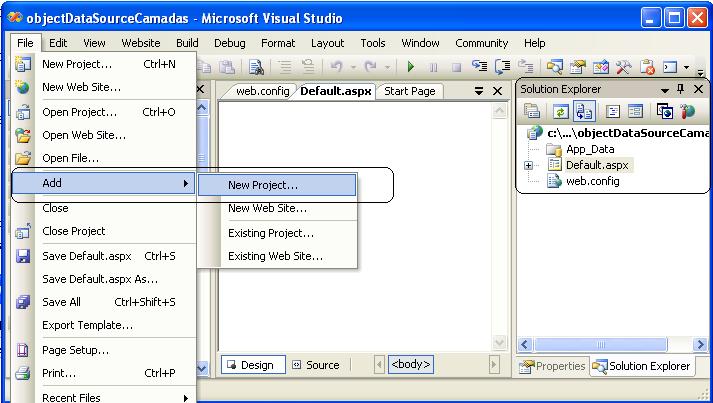
Task: Click the ASP.NET Configuration icon
Action: click(x=688, y=111)
